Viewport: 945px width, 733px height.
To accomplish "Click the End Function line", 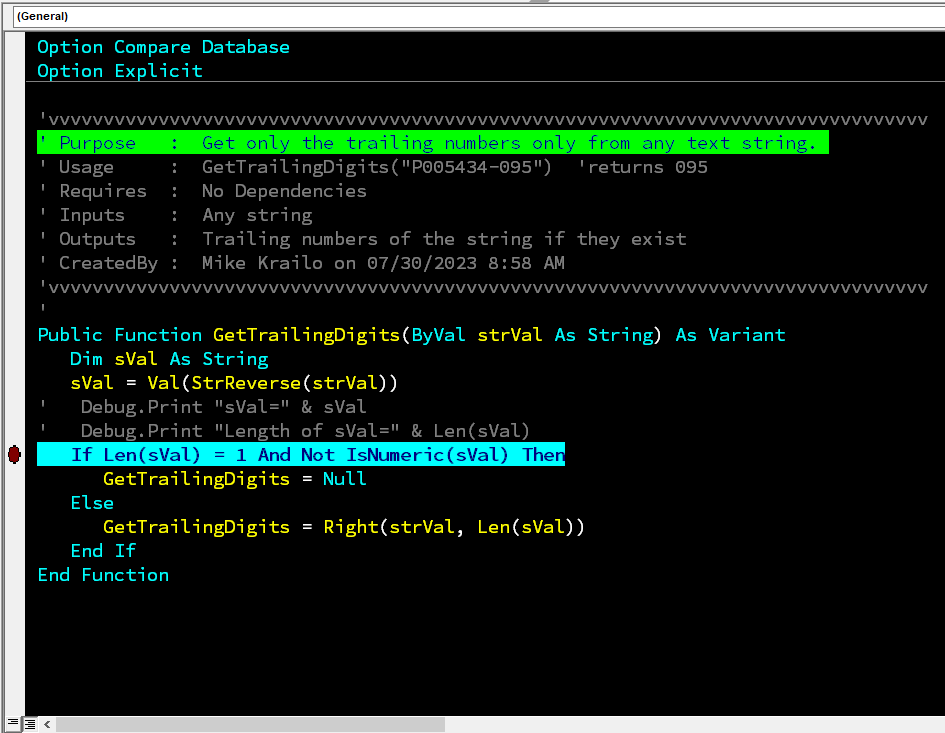I will coord(103,575).
